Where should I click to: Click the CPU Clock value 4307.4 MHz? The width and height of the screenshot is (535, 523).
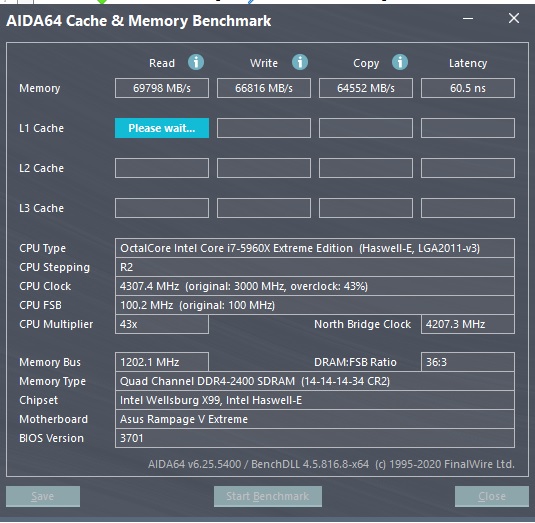tap(315, 286)
